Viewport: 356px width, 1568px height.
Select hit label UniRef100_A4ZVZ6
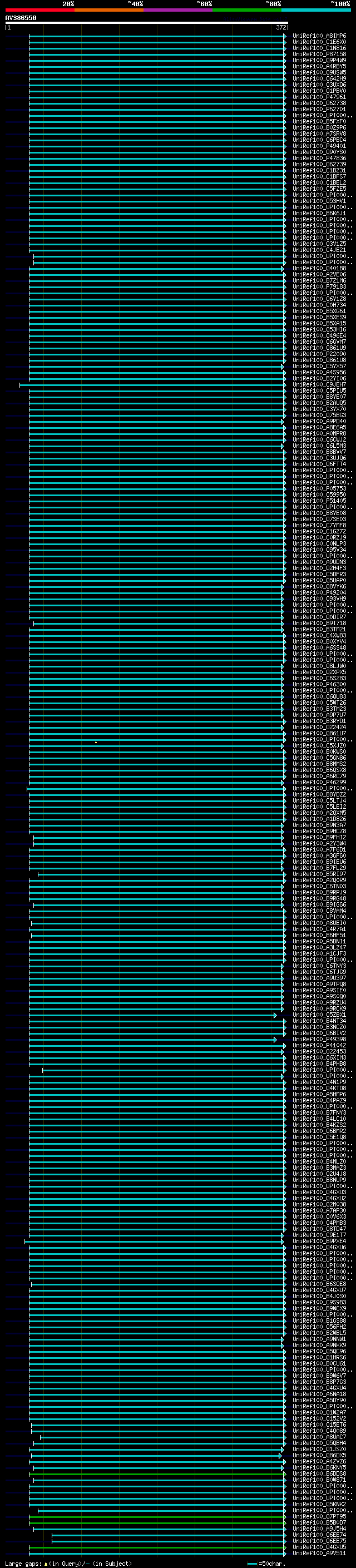(319, 1461)
